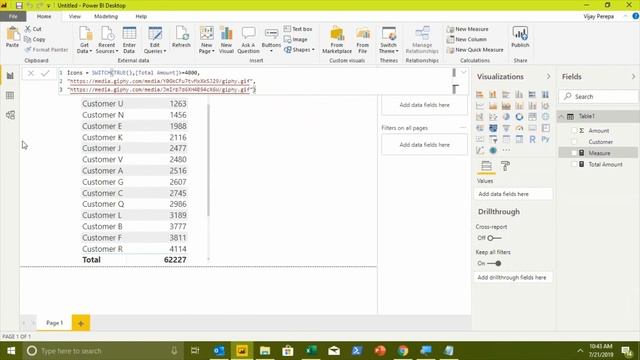Image resolution: width=640 pixels, height=360 pixels.
Task: Open the Recent Sources dropdown
Action: (107, 48)
